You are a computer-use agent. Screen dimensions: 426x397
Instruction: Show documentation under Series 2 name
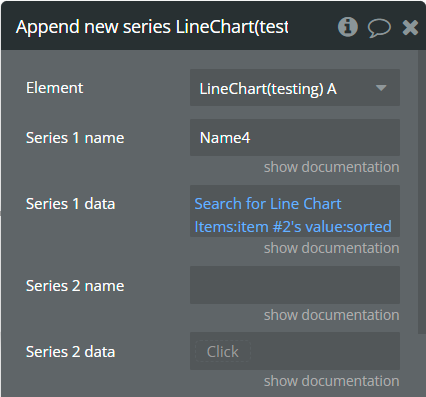331,315
